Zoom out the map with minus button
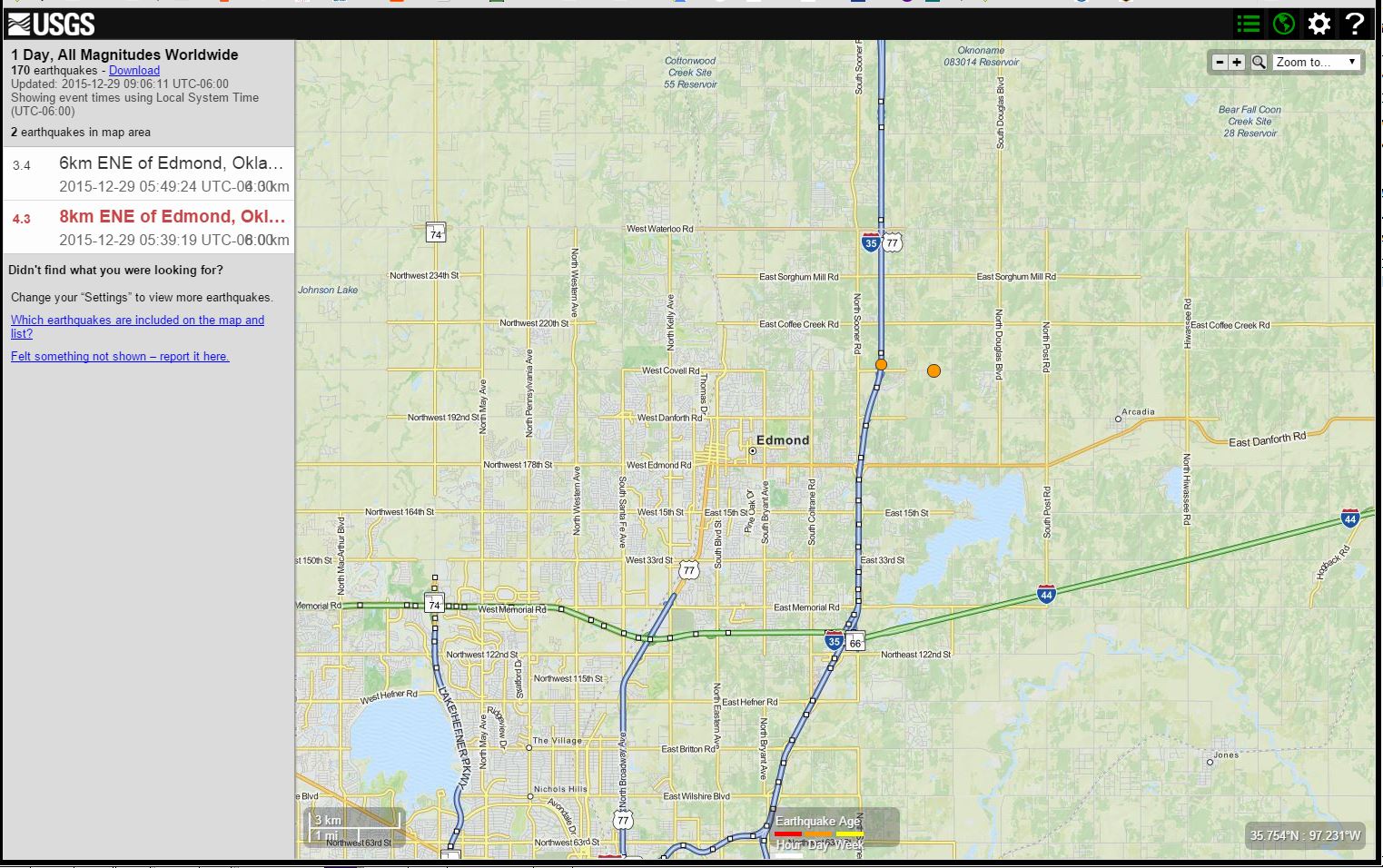1383x868 pixels. click(1220, 62)
